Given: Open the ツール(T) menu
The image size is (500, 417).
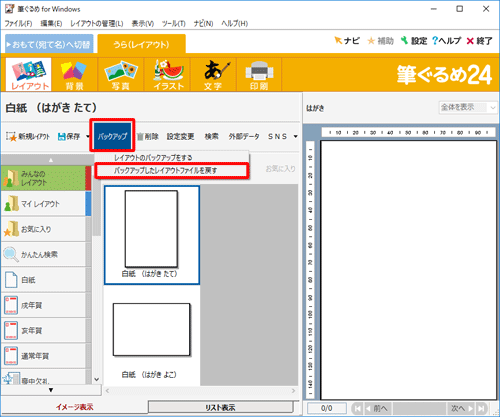Looking at the screenshot, I should point(174,24).
